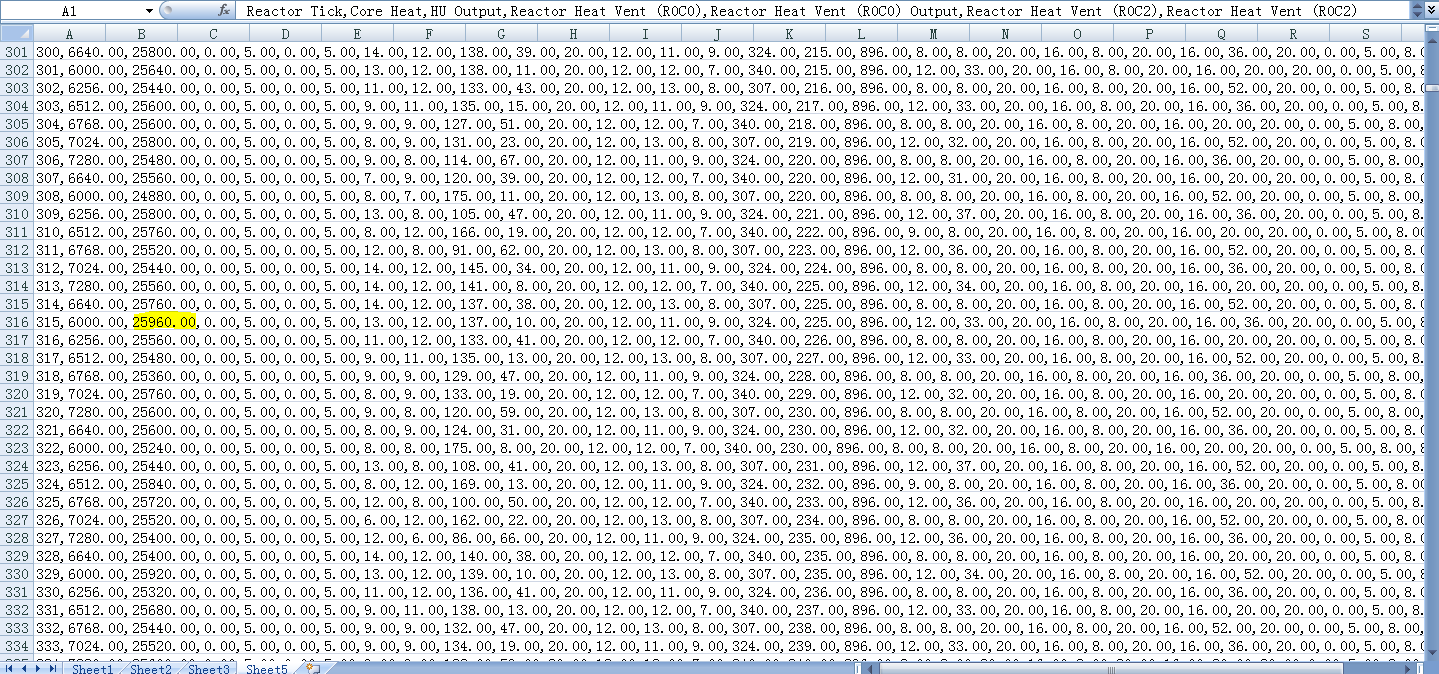Click the Name Box showing A1
The image size is (1439, 674).
[70, 11]
